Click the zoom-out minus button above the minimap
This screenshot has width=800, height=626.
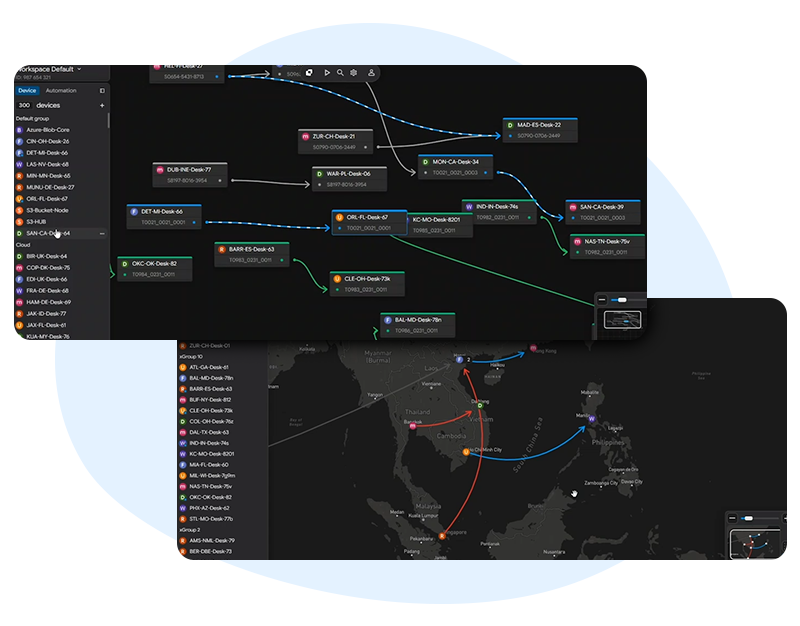pyautogui.click(x=603, y=299)
